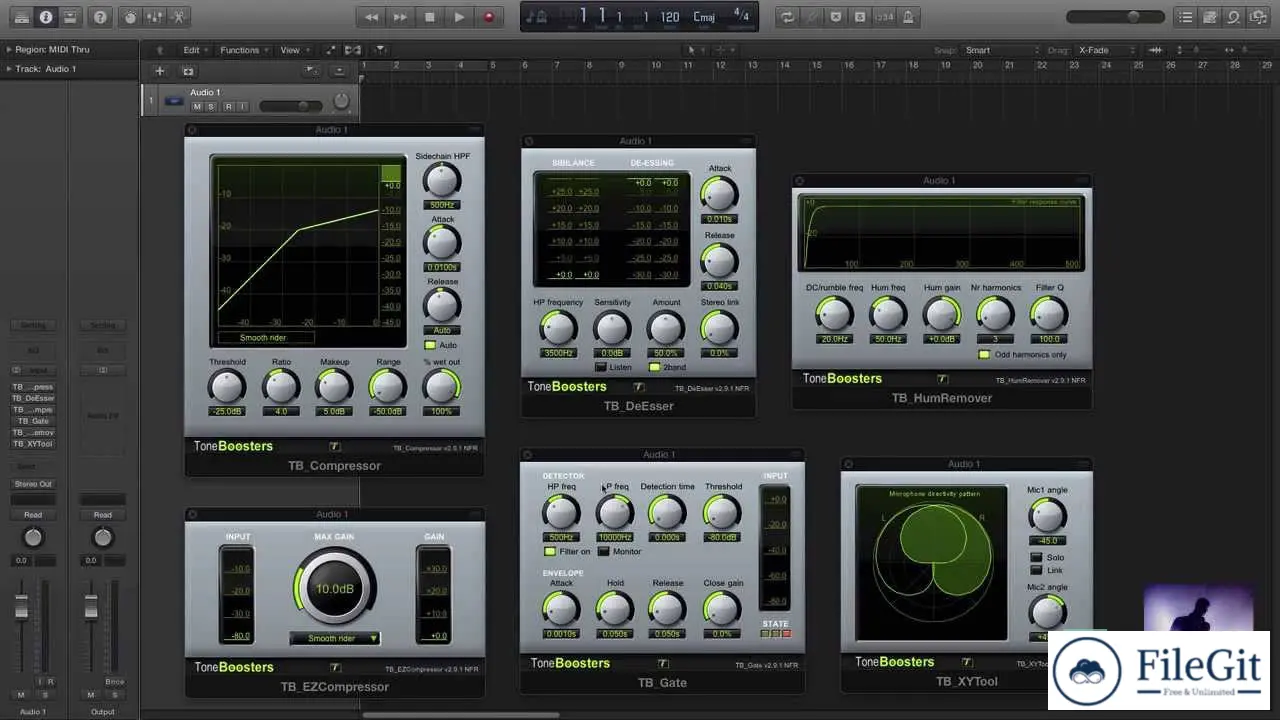Select the TB_DeEsser plug-in slot
The height and width of the screenshot is (720, 1280).
pyautogui.click(x=33, y=398)
